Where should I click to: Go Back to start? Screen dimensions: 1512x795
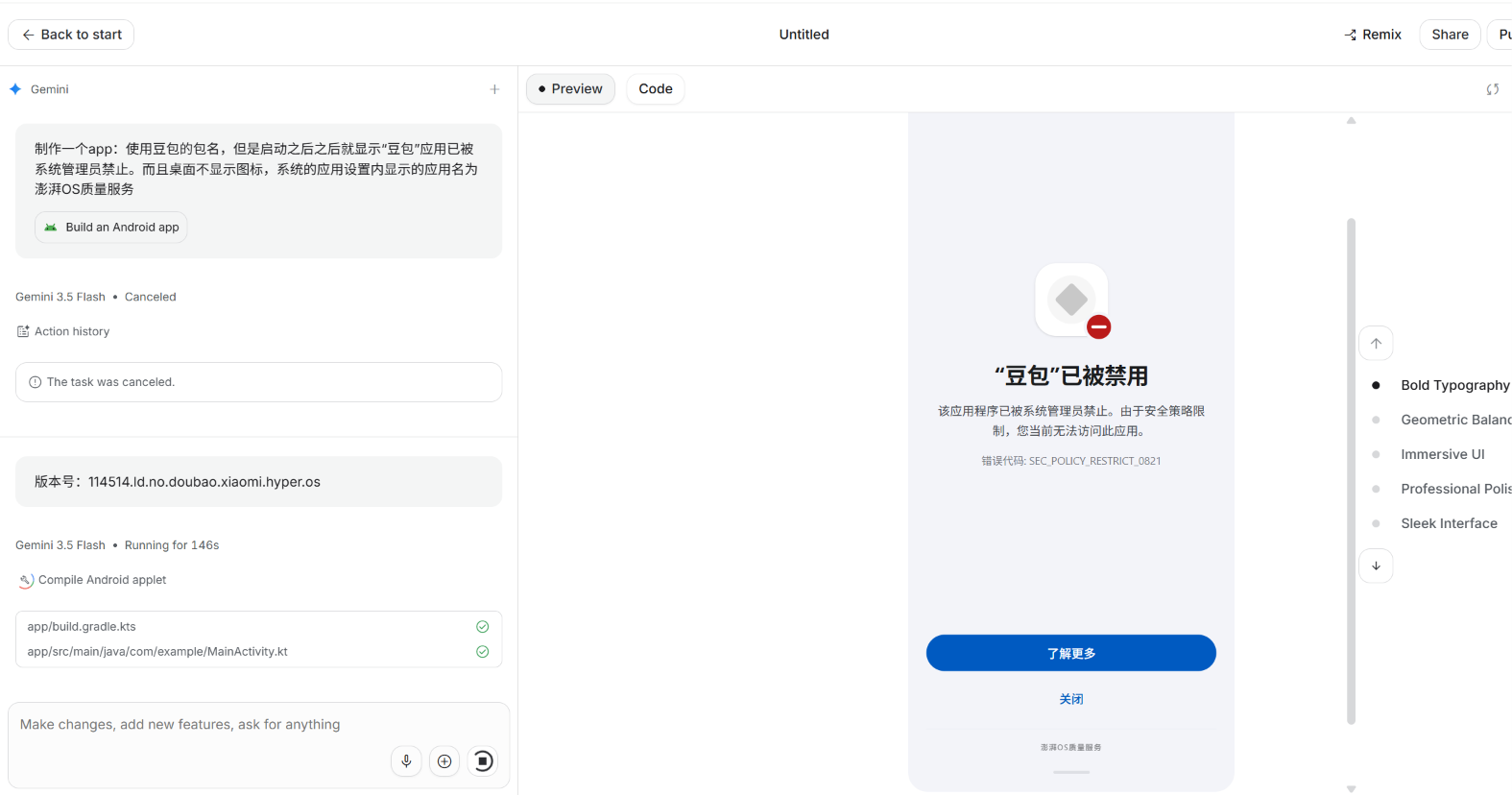[71, 35]
